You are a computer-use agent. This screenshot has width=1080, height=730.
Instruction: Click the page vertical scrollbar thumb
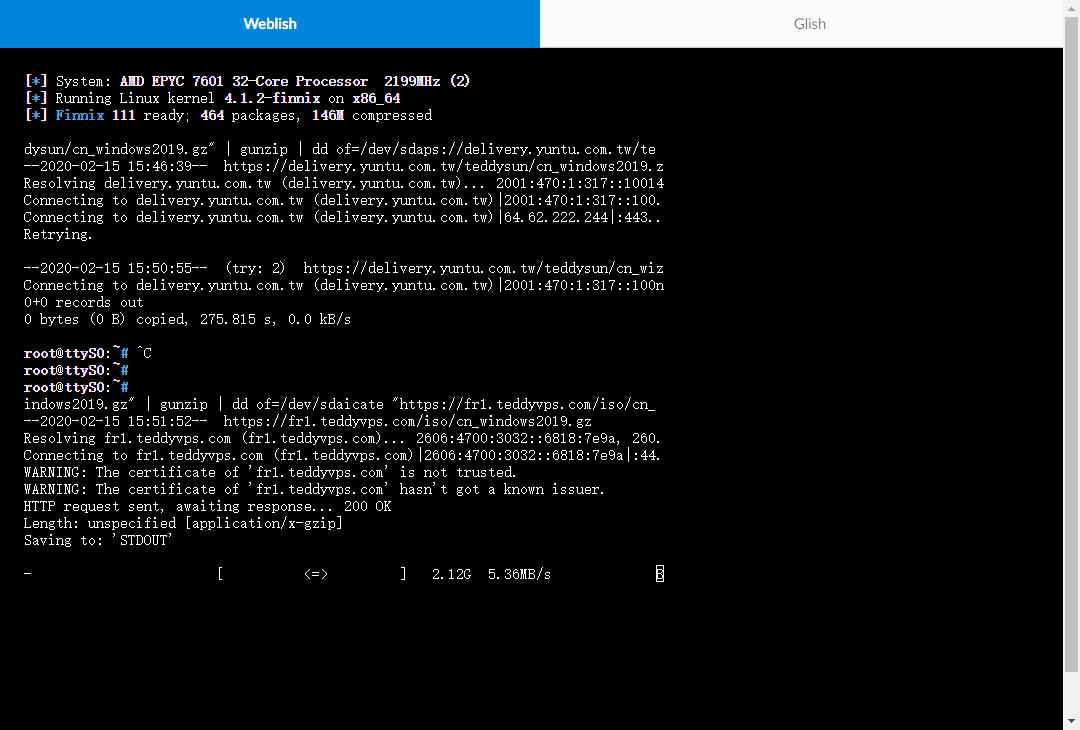[1072, 344]
